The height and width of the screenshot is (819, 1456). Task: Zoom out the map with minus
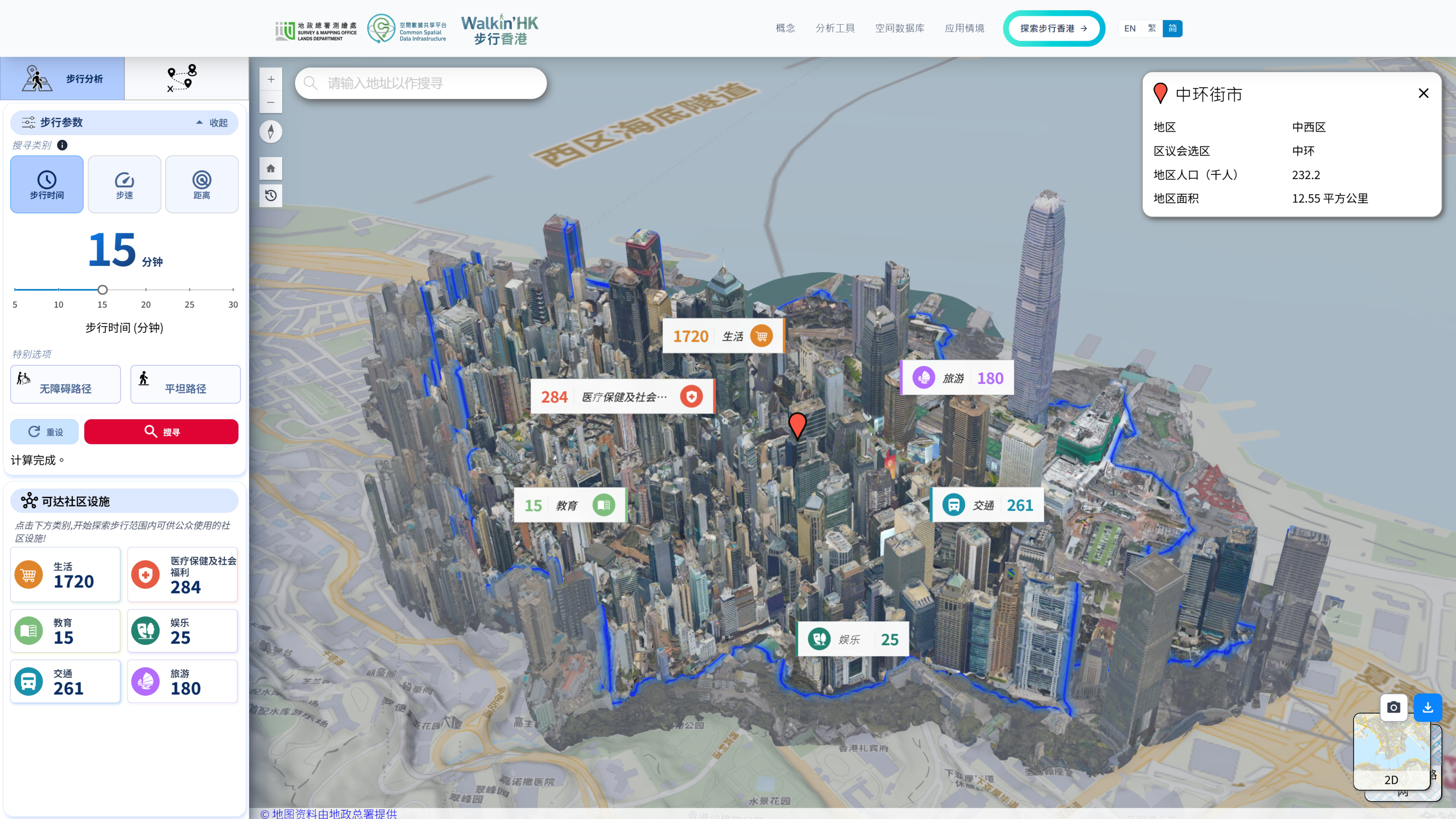tap(271, 102)
